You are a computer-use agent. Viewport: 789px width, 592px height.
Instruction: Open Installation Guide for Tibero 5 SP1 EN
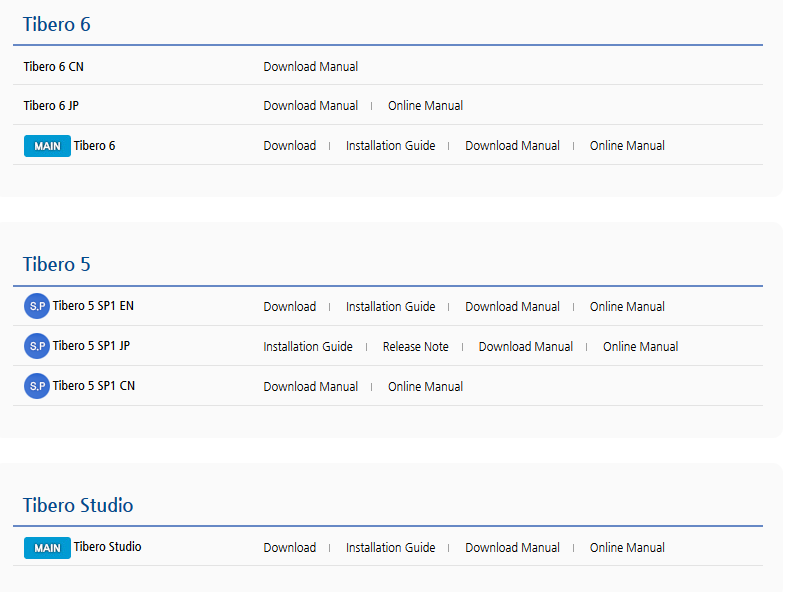(x=390, y=307)
